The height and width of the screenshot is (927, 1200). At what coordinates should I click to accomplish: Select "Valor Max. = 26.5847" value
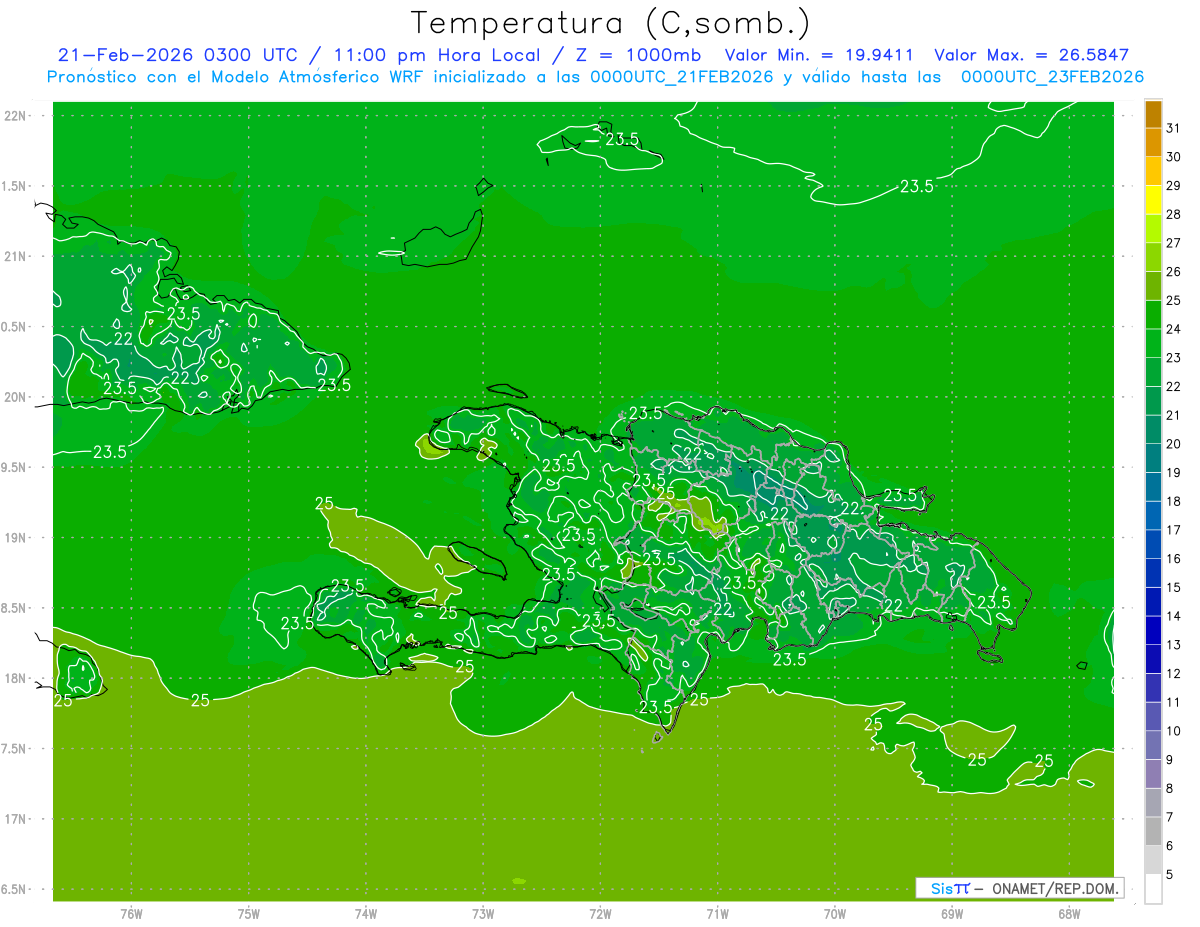(x=1031, y=55)
